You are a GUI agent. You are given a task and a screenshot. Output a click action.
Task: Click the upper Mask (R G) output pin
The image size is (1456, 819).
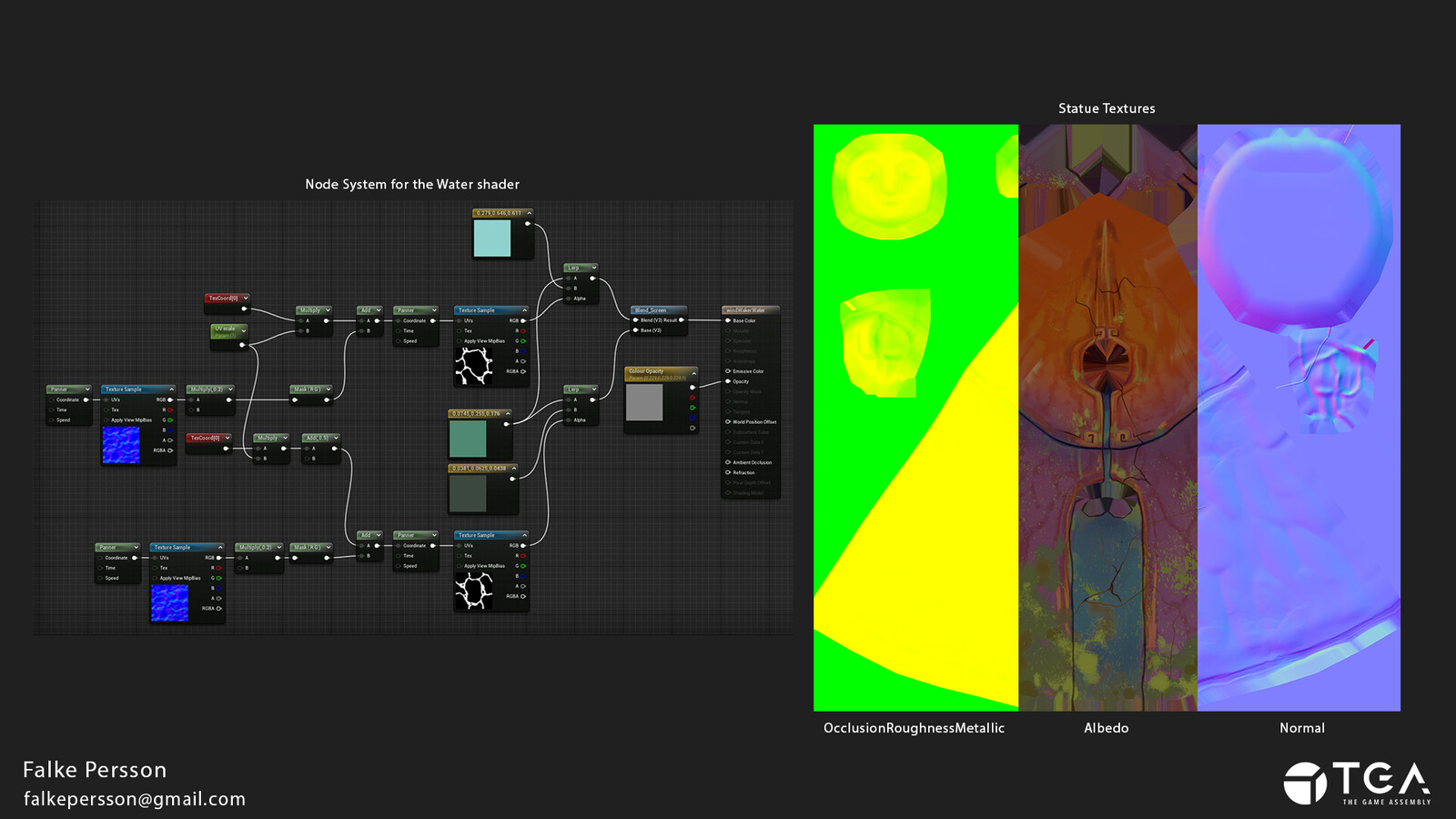coord(327,399)
